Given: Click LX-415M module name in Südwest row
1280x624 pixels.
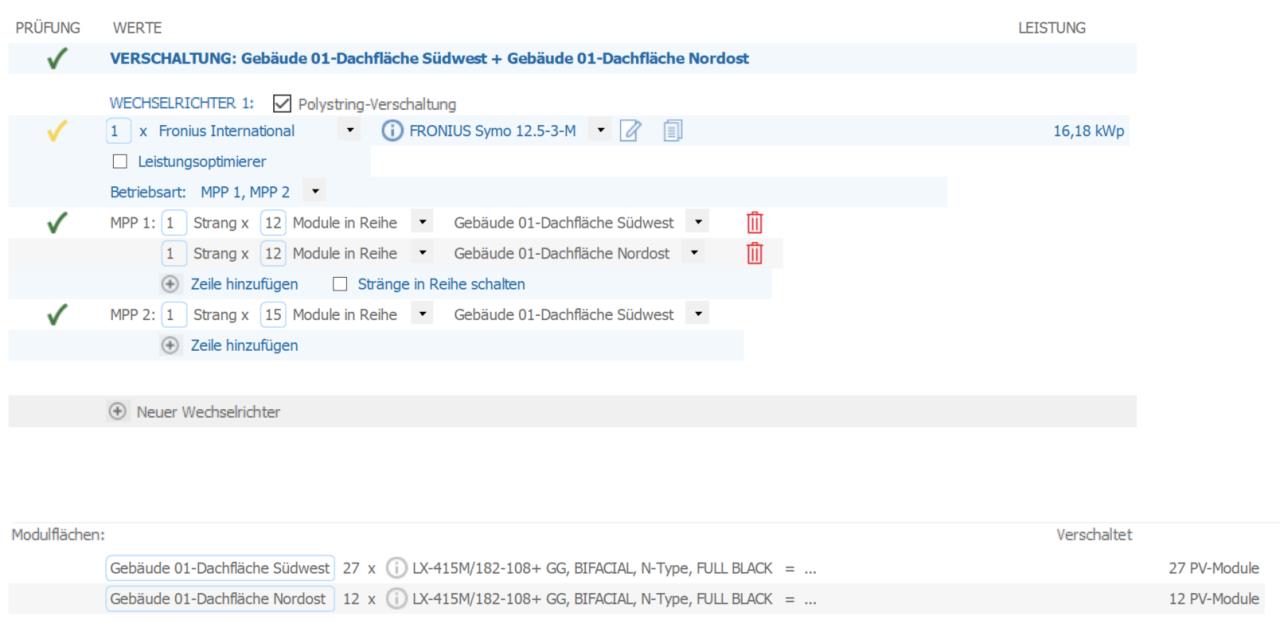Looking at the screenshot, I should point(593,569).
